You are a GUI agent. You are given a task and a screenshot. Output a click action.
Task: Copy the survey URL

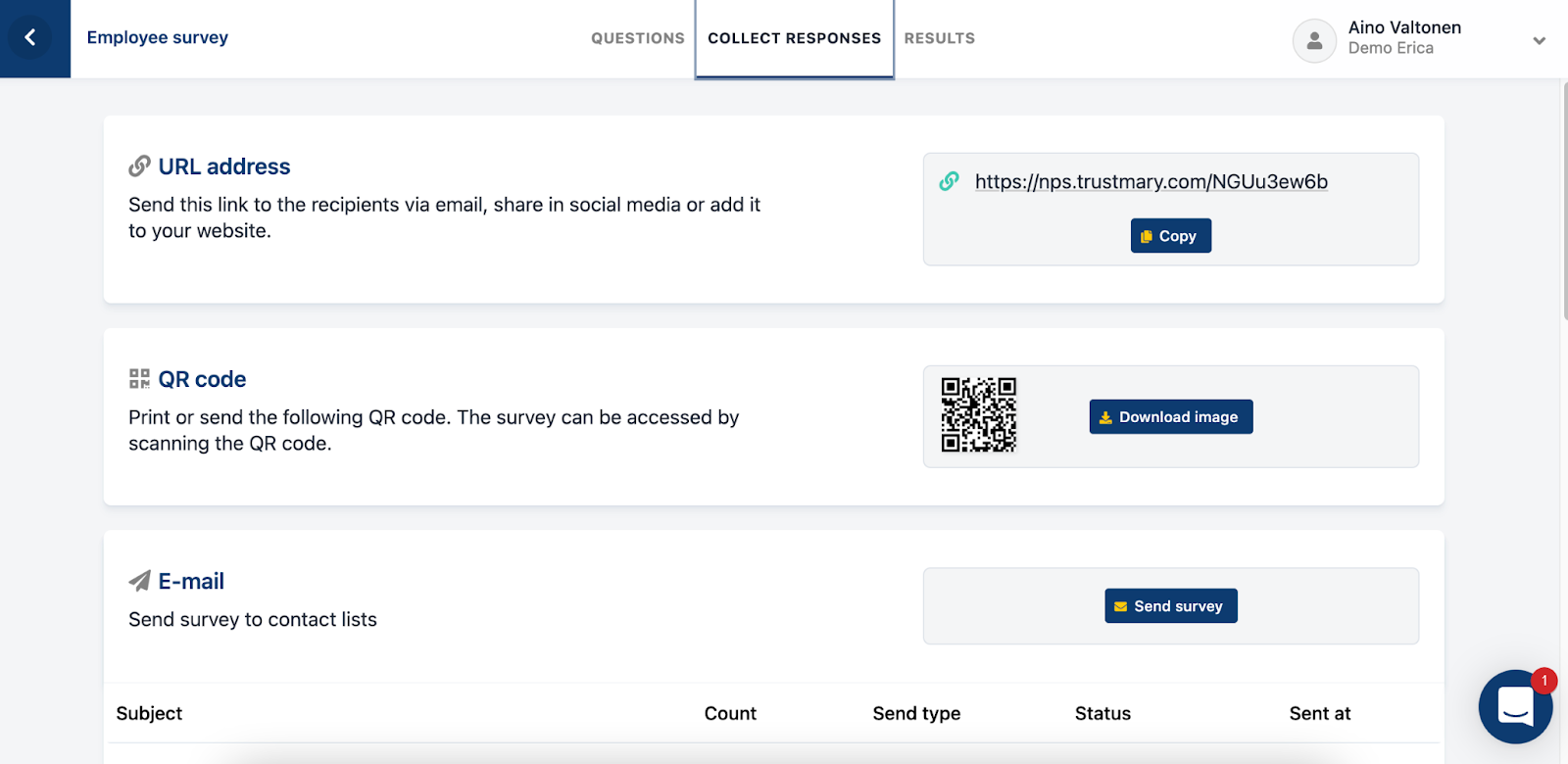1171,236
